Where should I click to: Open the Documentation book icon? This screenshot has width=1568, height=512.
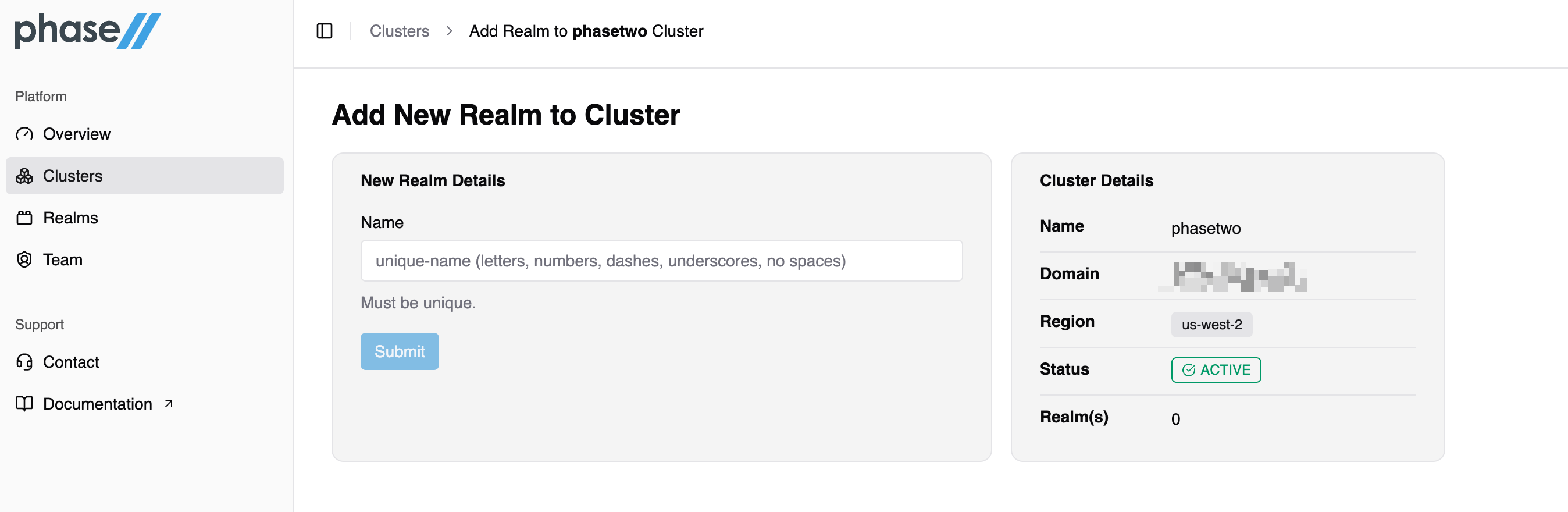(x=24, y=404)
